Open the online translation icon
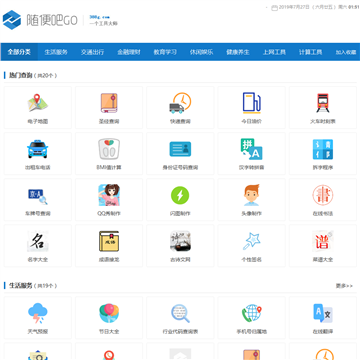Viewport: 360px width, 360px height. [x=323, y=313]
